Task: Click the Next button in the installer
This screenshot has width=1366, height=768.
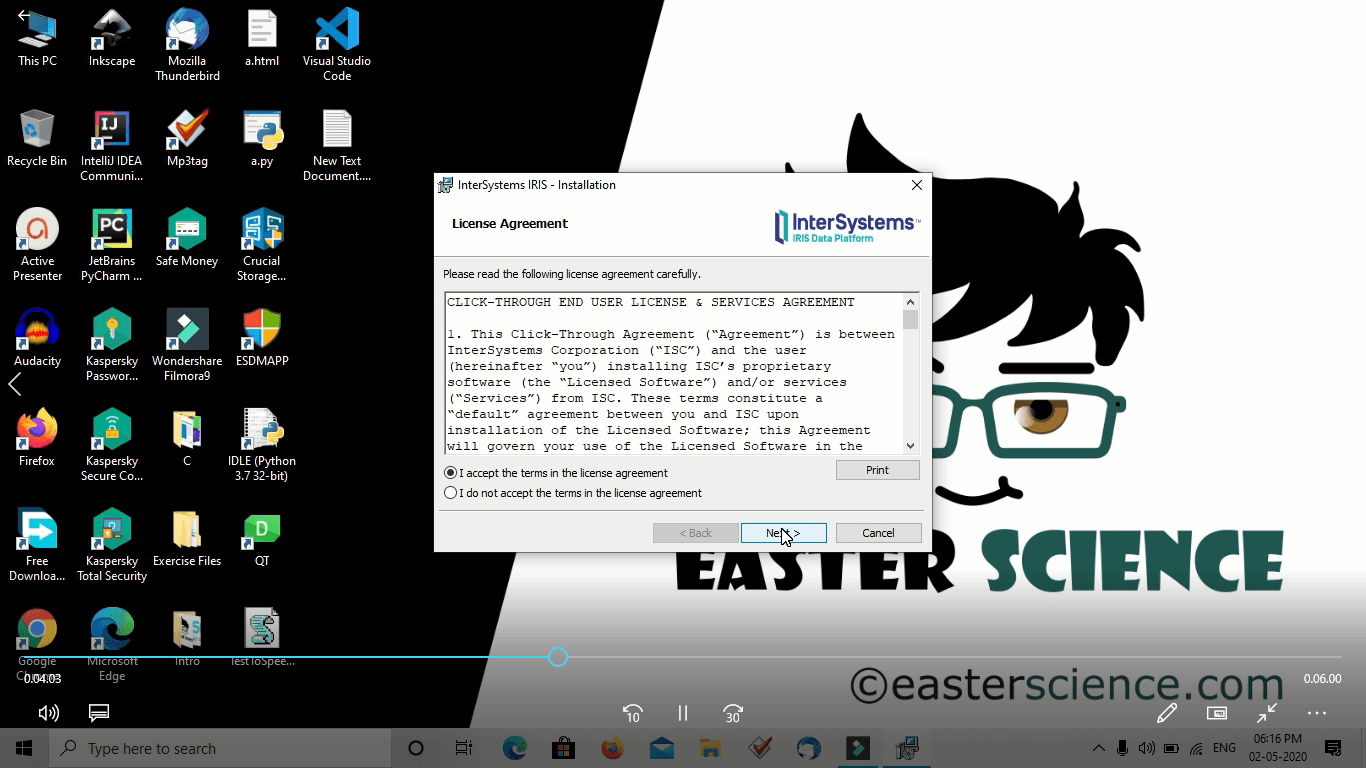Action: point(784,533)
